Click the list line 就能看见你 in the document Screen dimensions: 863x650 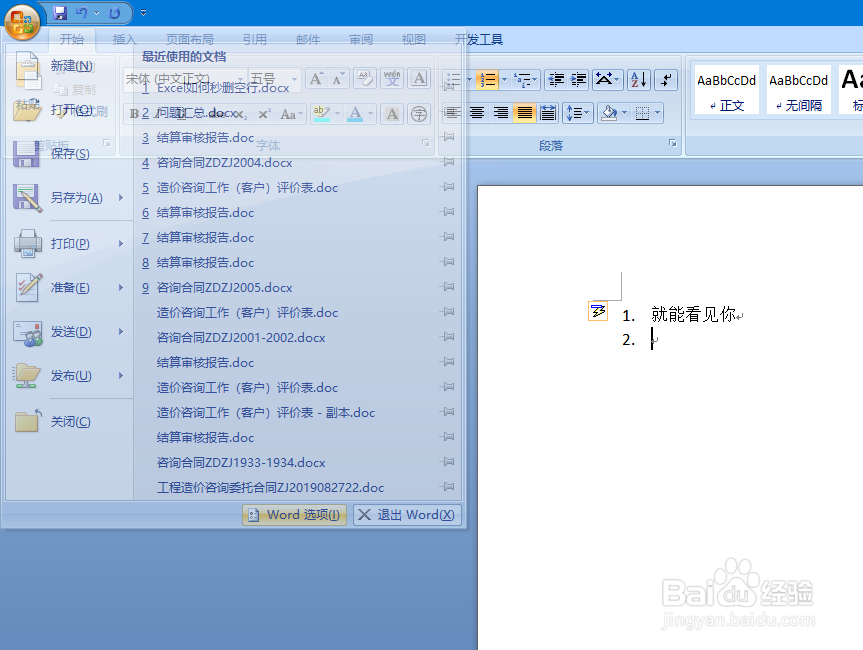point(693,314)
